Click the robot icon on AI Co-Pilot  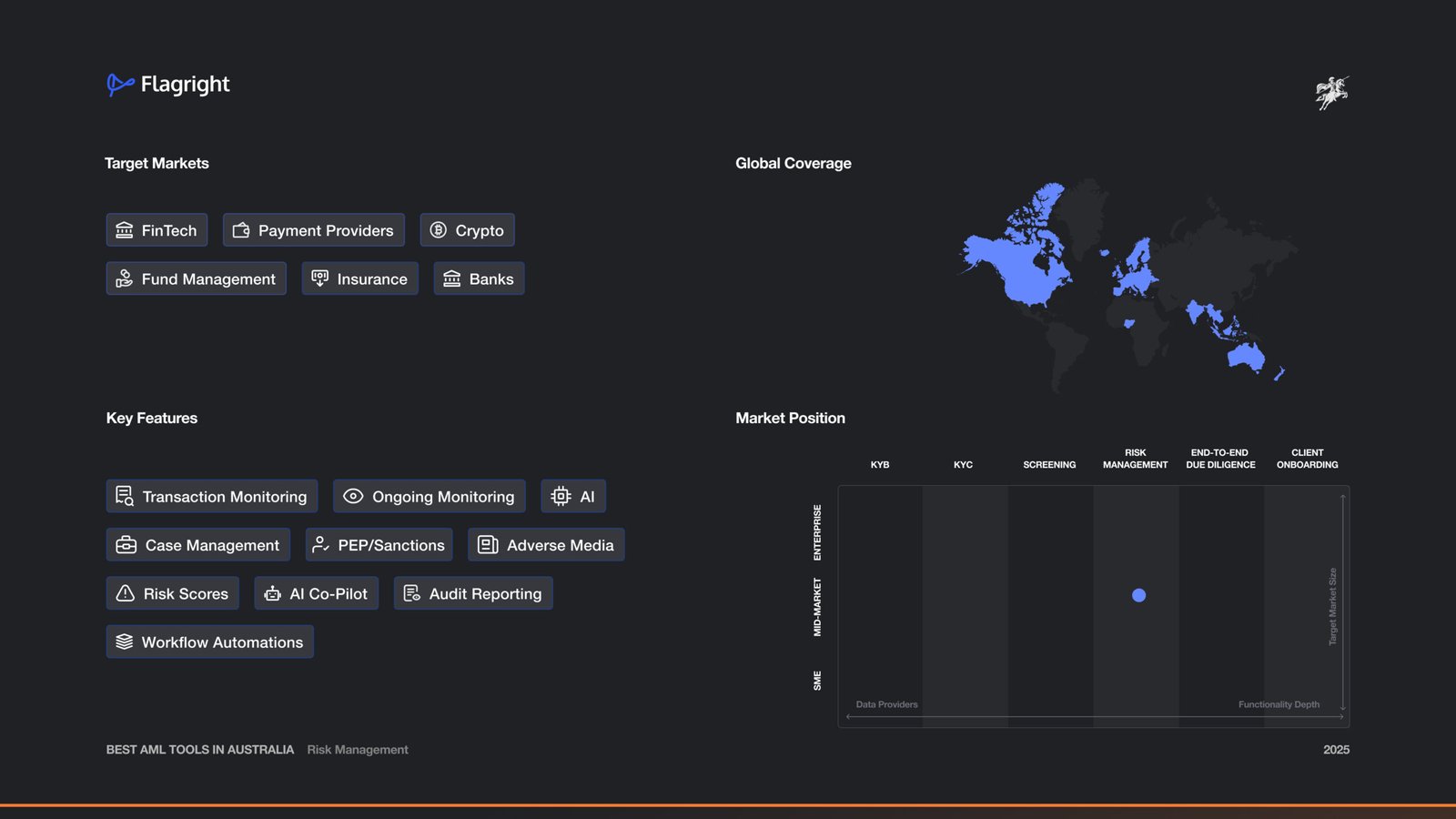(x=272, y=593)
